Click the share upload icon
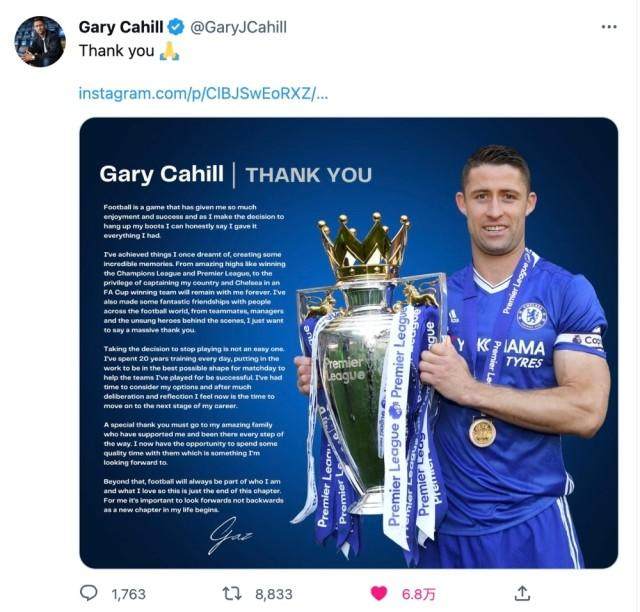Viewport: 640px width, 612px height. click(x=522, y=593)
